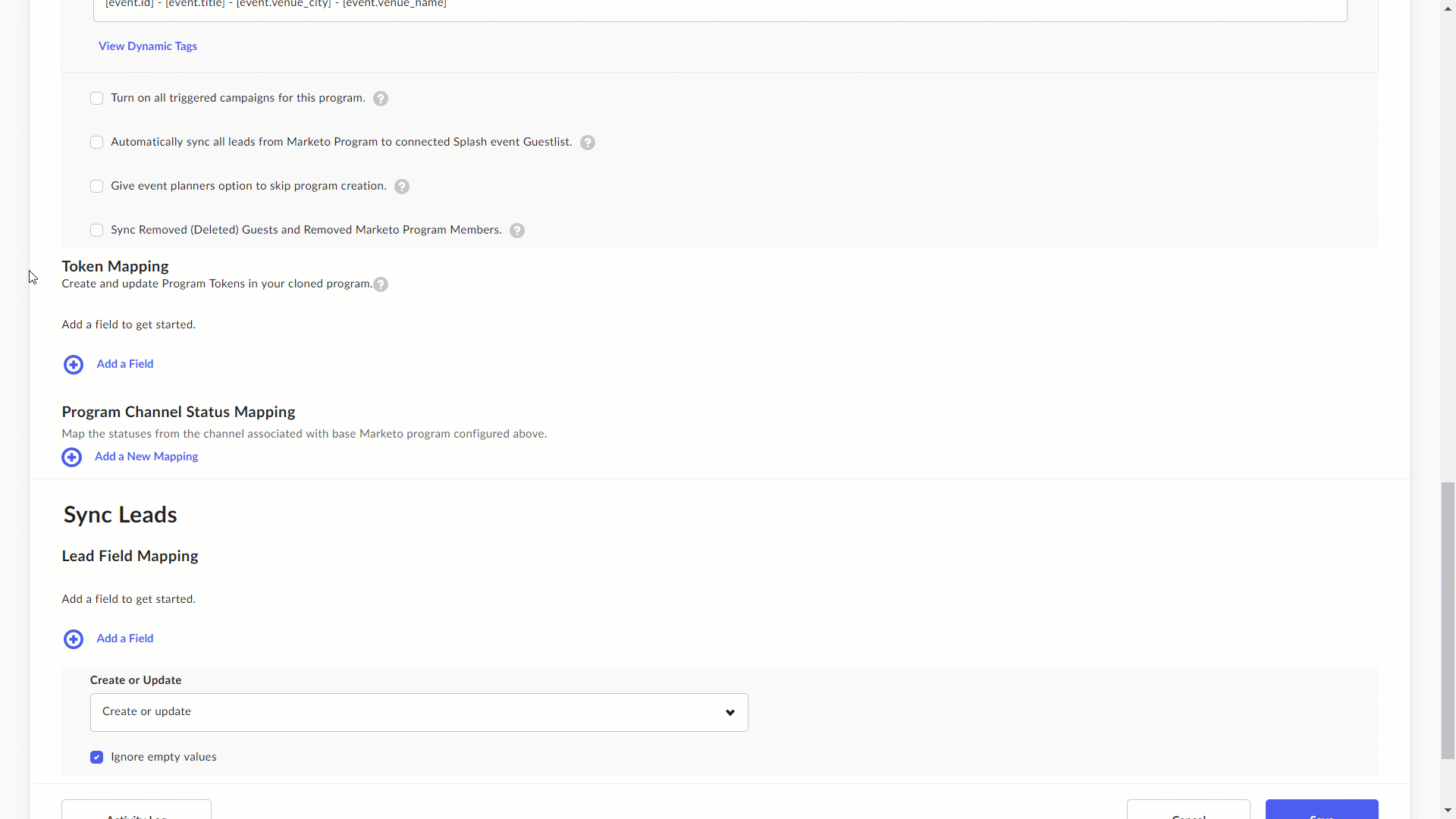Viewport: 1456px width, 819px height.
Task: Tick Sync Removed (Deleted) Guests checkbox
Action: [96, 231]
